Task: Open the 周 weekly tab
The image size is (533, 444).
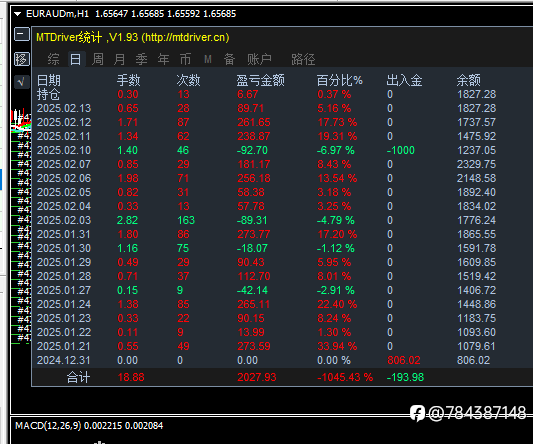Action: tap(98, 59)
